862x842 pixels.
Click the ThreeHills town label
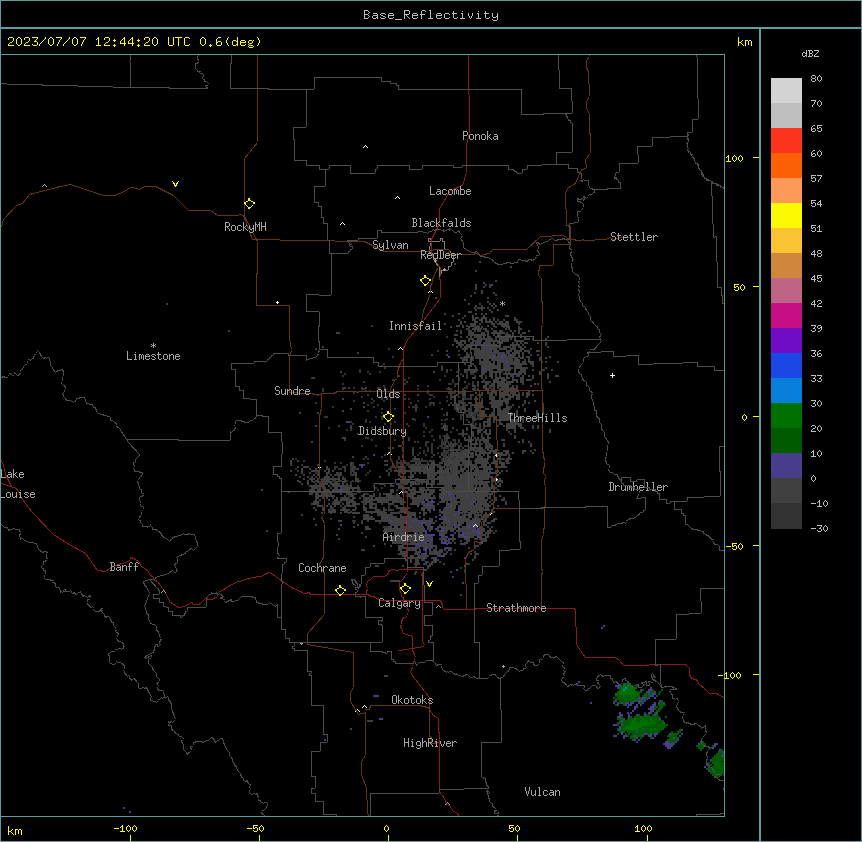537,418
